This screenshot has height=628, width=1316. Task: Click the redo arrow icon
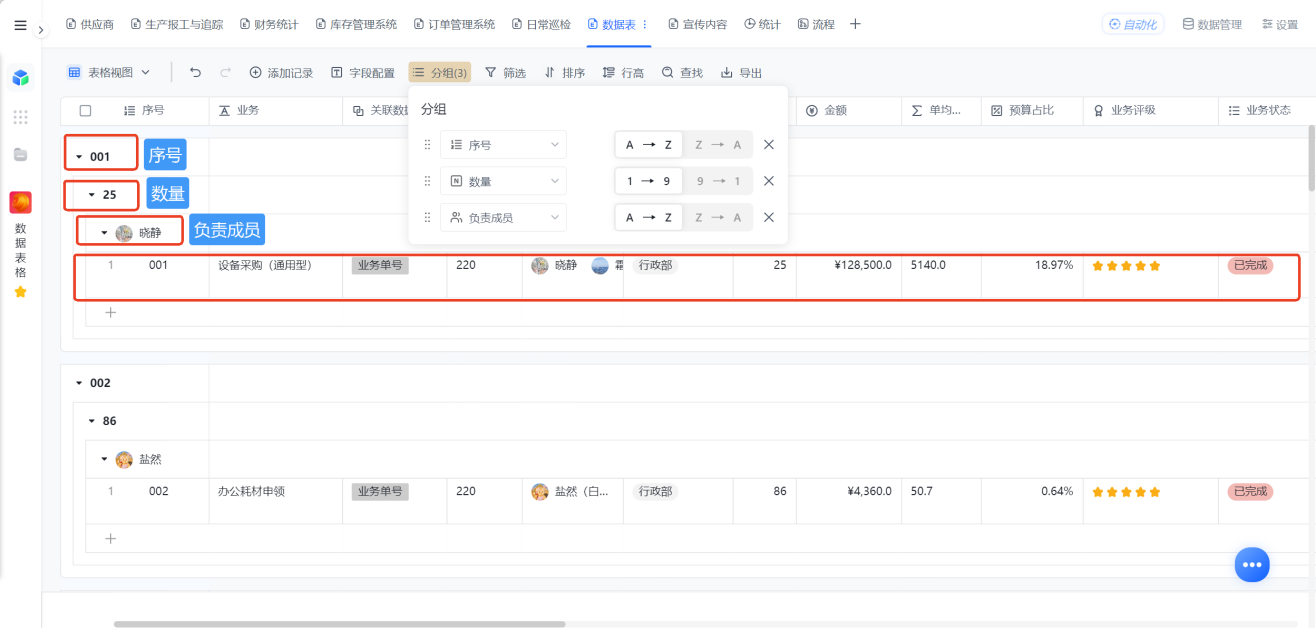tap(226, 72)
